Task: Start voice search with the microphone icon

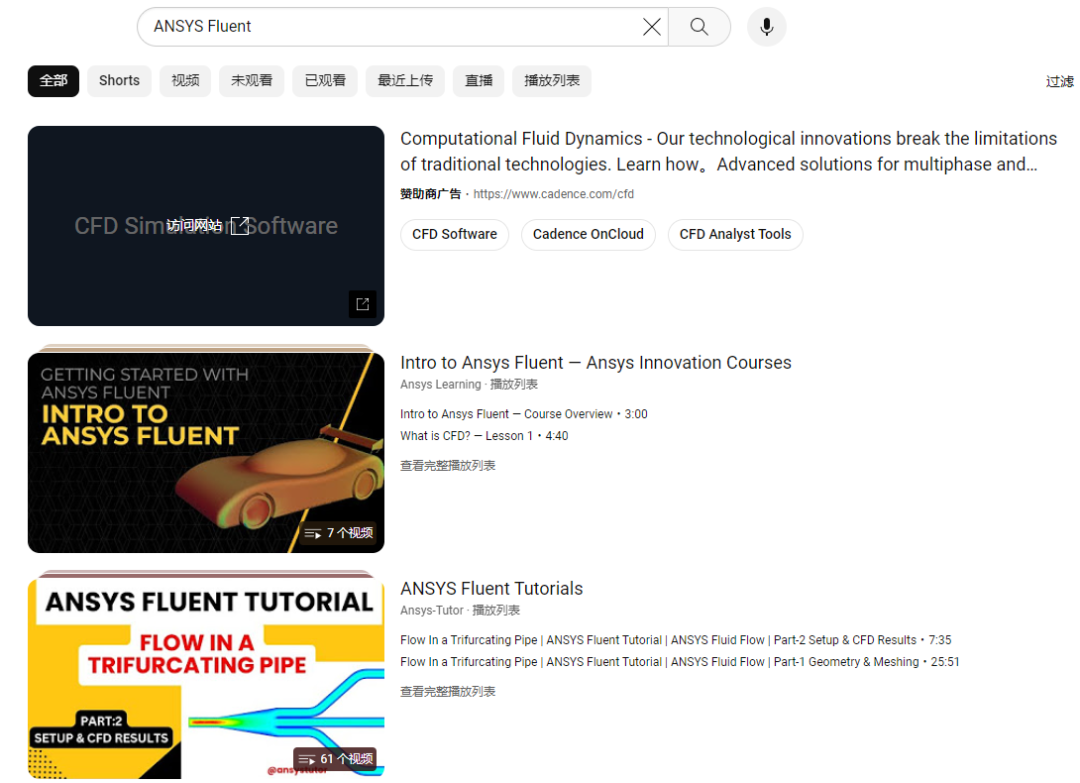Action: coord(767,27)
